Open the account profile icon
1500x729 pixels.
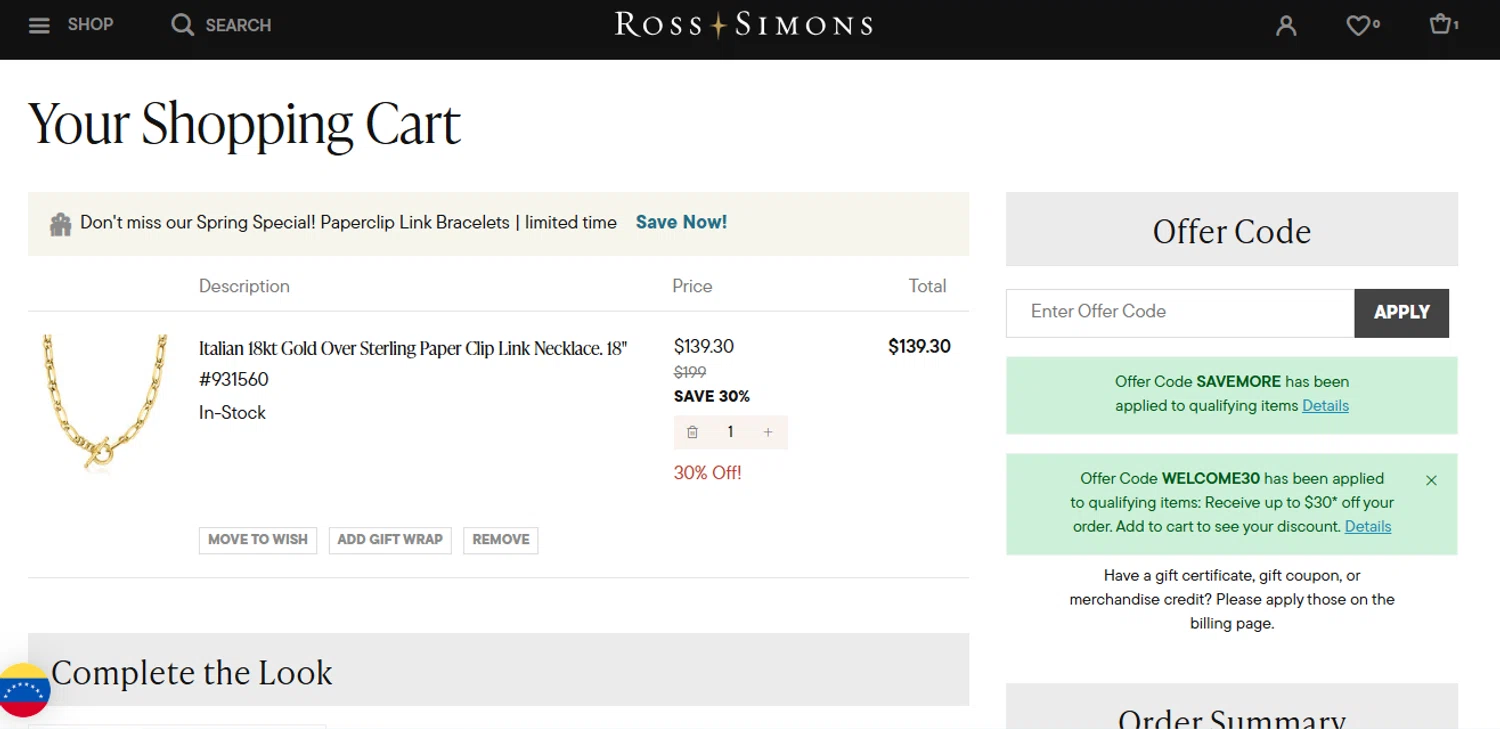(1286, 26)
